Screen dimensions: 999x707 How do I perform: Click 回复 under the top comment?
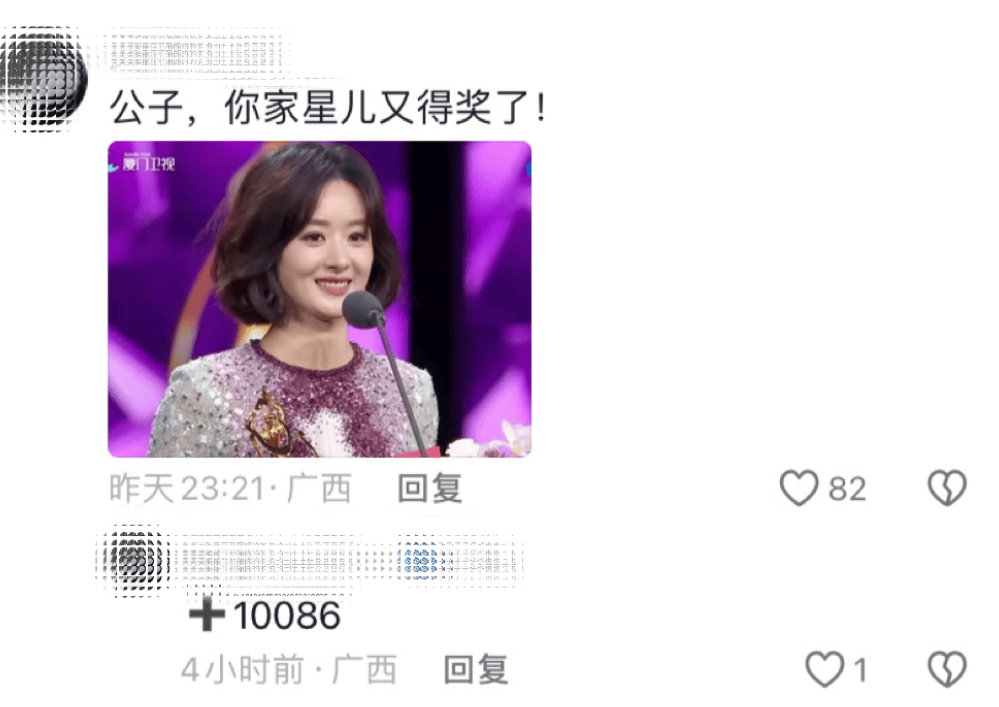click(430, 489)
